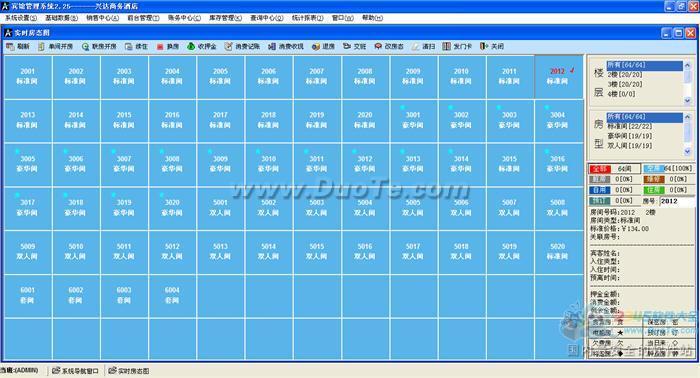The image size is (700, 378).
Task: Click the 退房 check-out toolbar icon
Action: [x=316, y=46]
